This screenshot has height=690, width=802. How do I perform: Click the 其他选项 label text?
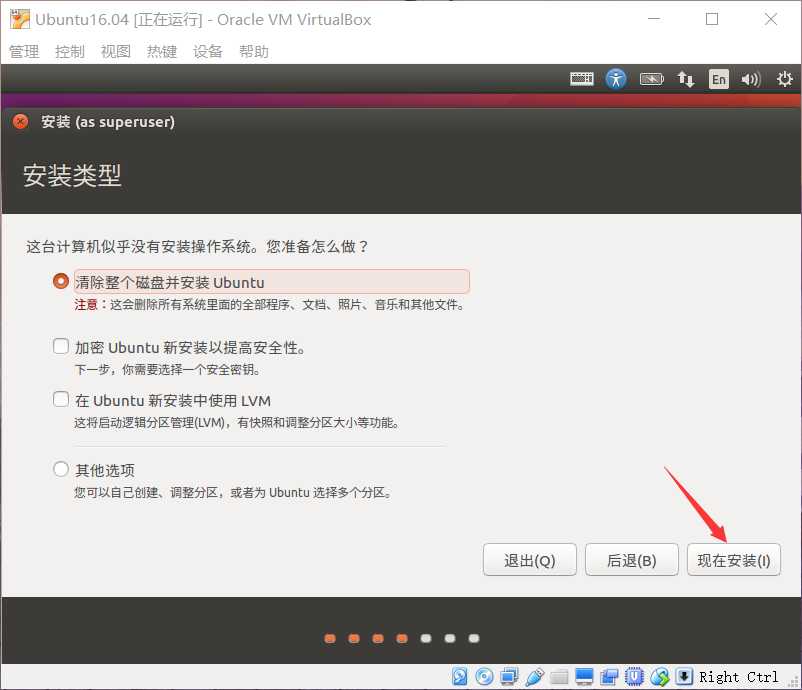105,470
